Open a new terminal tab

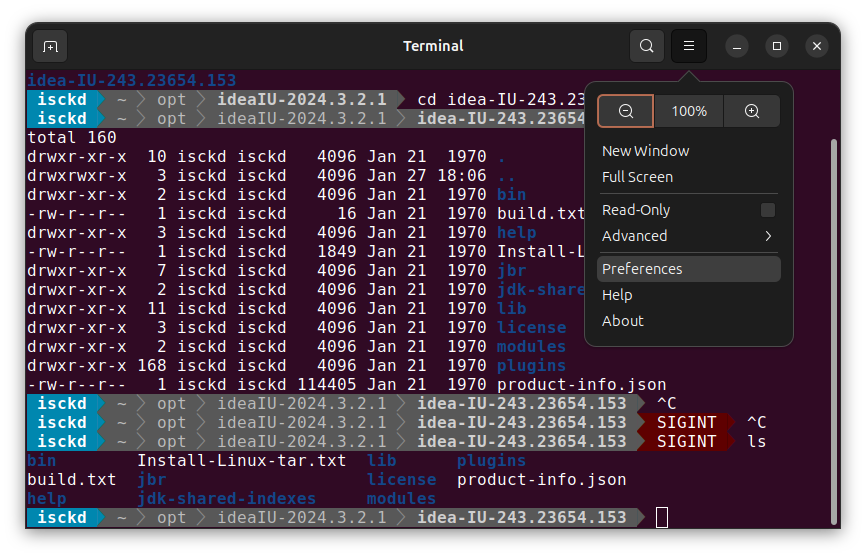pyautogui.click(x=50, y=46)
